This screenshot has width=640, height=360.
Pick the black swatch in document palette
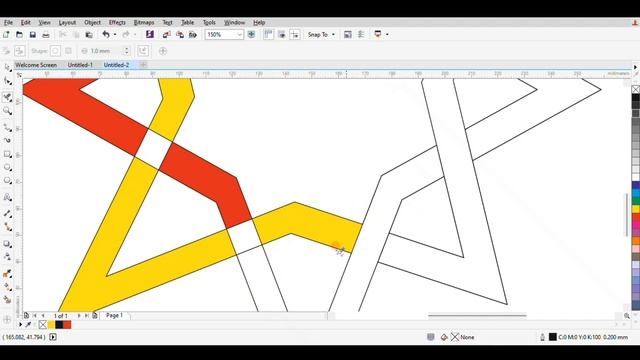tap(59, 325)
